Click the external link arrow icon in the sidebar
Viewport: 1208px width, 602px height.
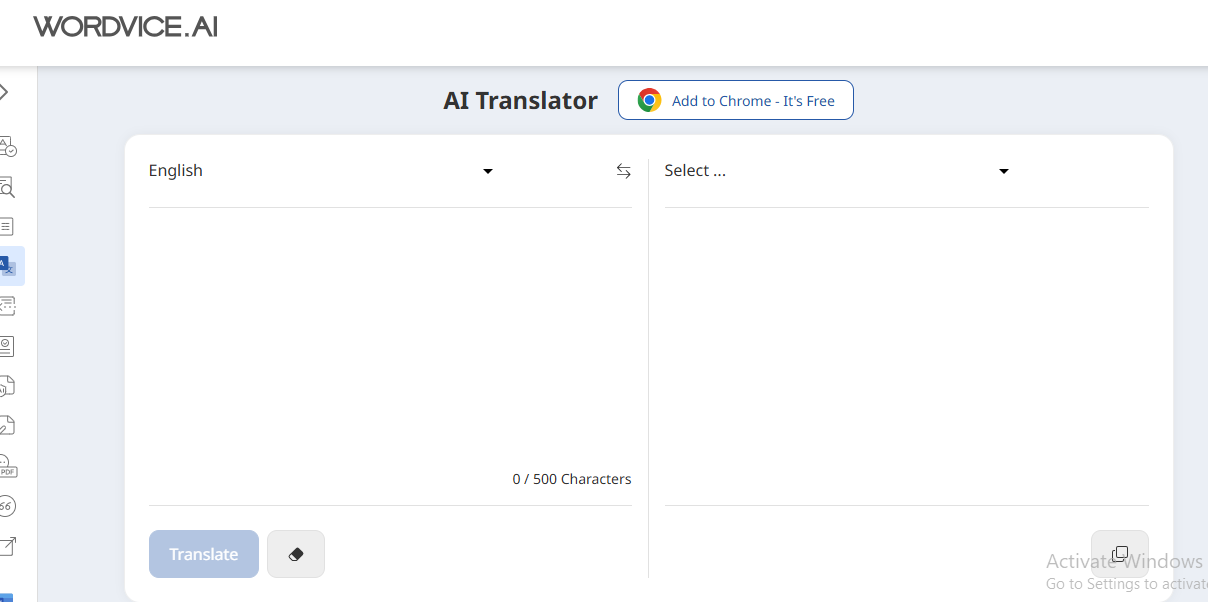pyautogui.click(x=8, y=546)
